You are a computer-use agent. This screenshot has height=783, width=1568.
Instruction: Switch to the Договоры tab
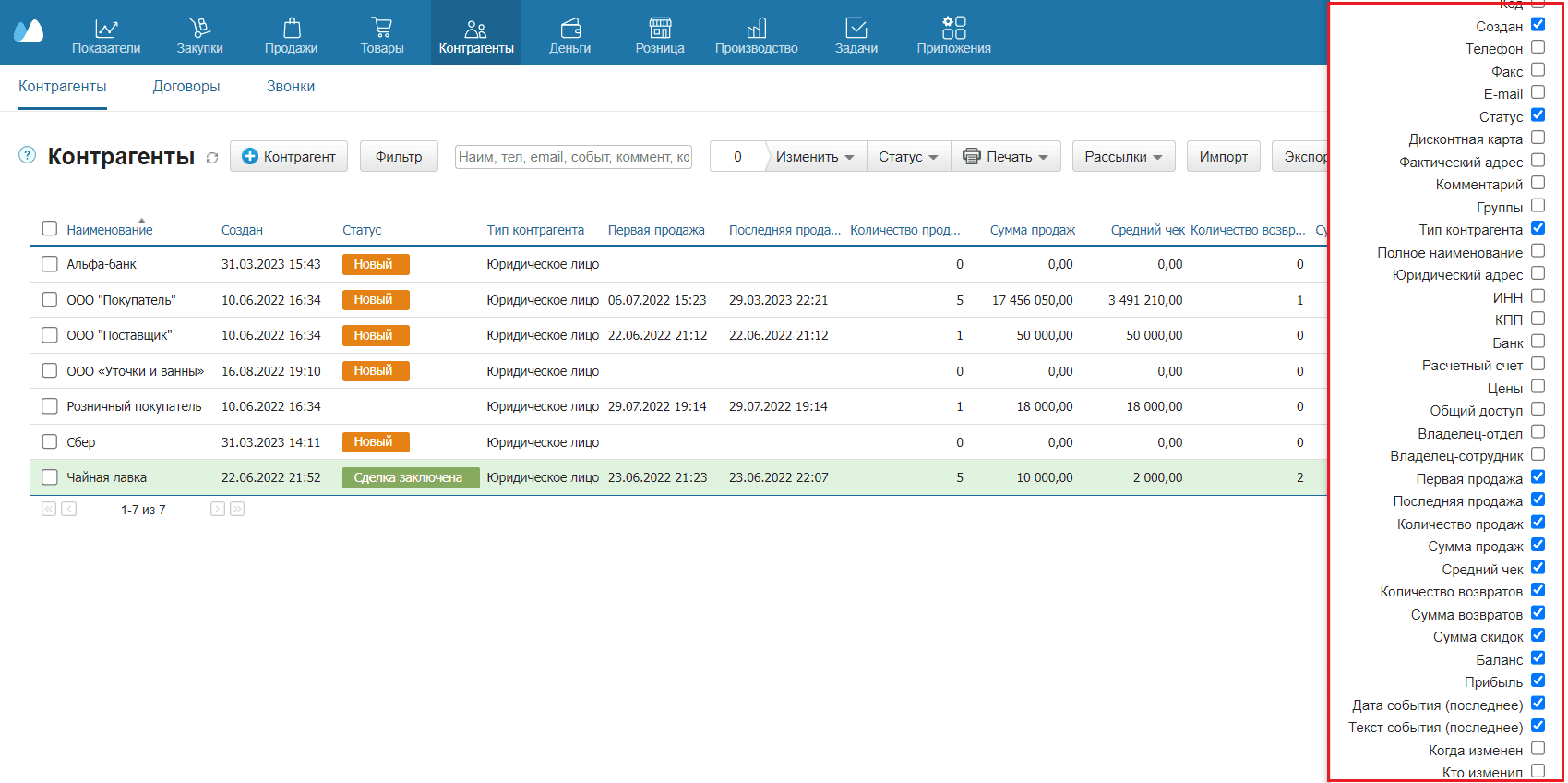click(x=186, y=87)
